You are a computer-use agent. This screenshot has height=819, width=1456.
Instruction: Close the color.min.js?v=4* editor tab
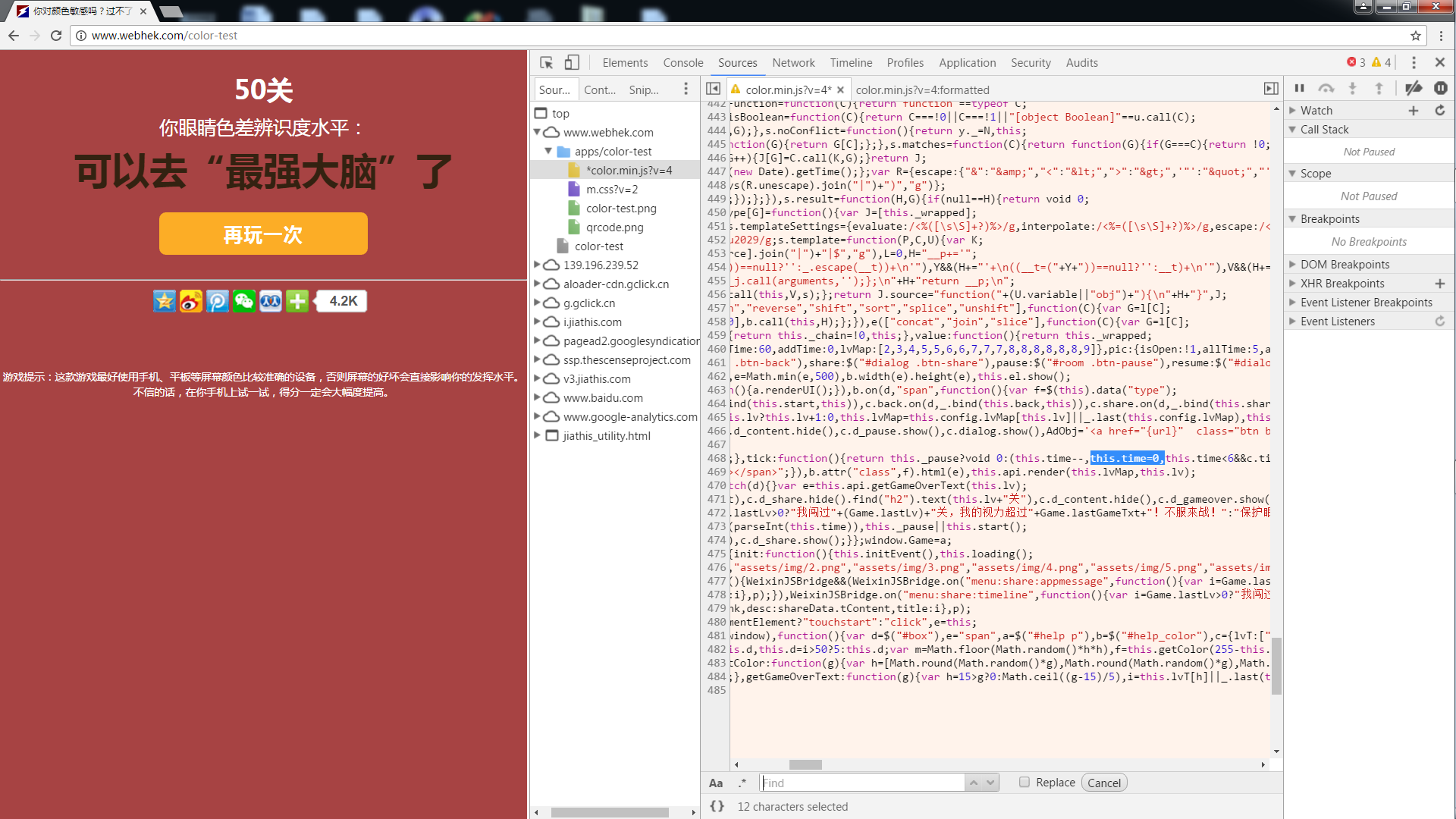(x=840, y=89)
